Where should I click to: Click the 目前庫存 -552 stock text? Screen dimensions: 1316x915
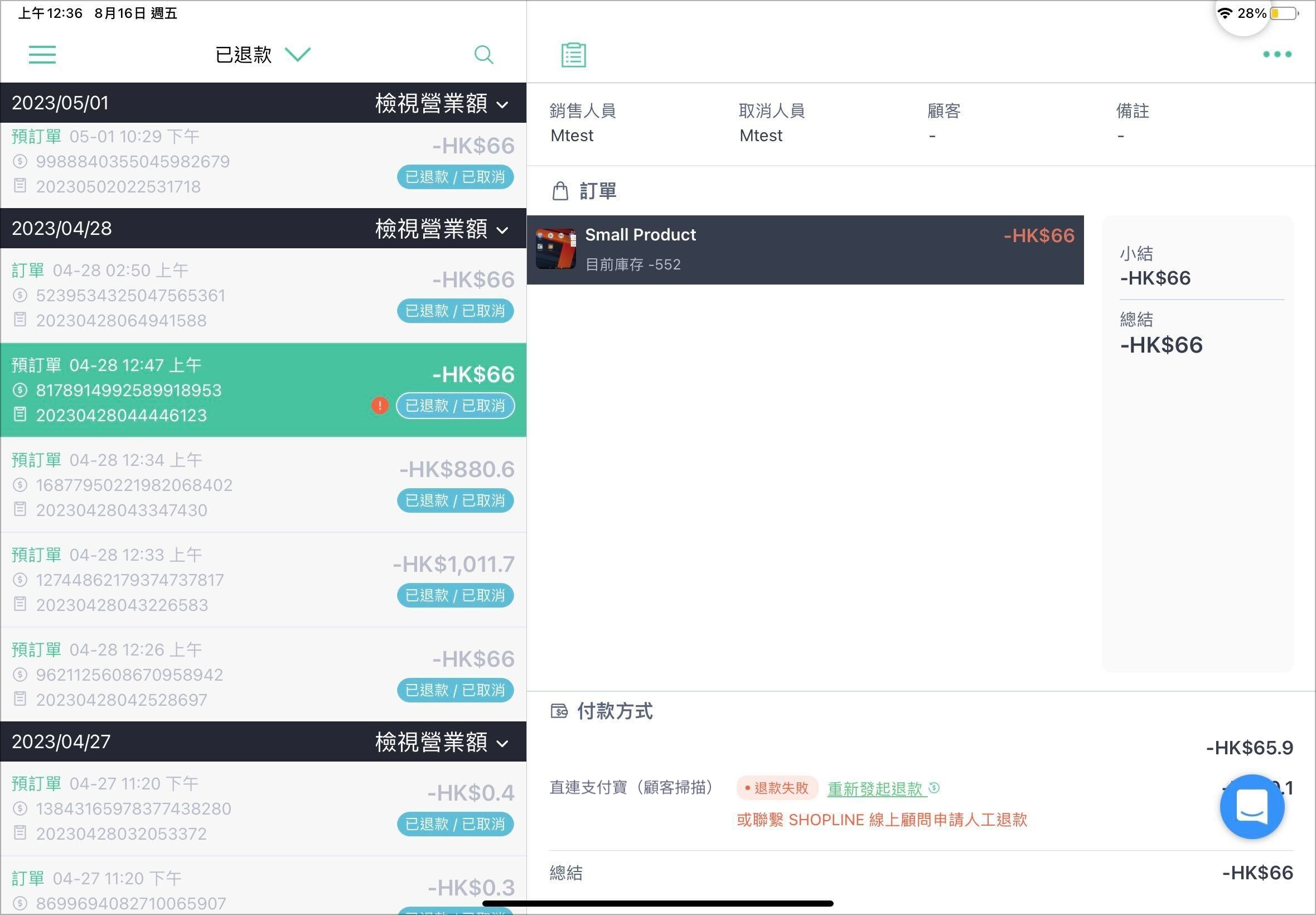pyautogui.click(x=632, y=264)
